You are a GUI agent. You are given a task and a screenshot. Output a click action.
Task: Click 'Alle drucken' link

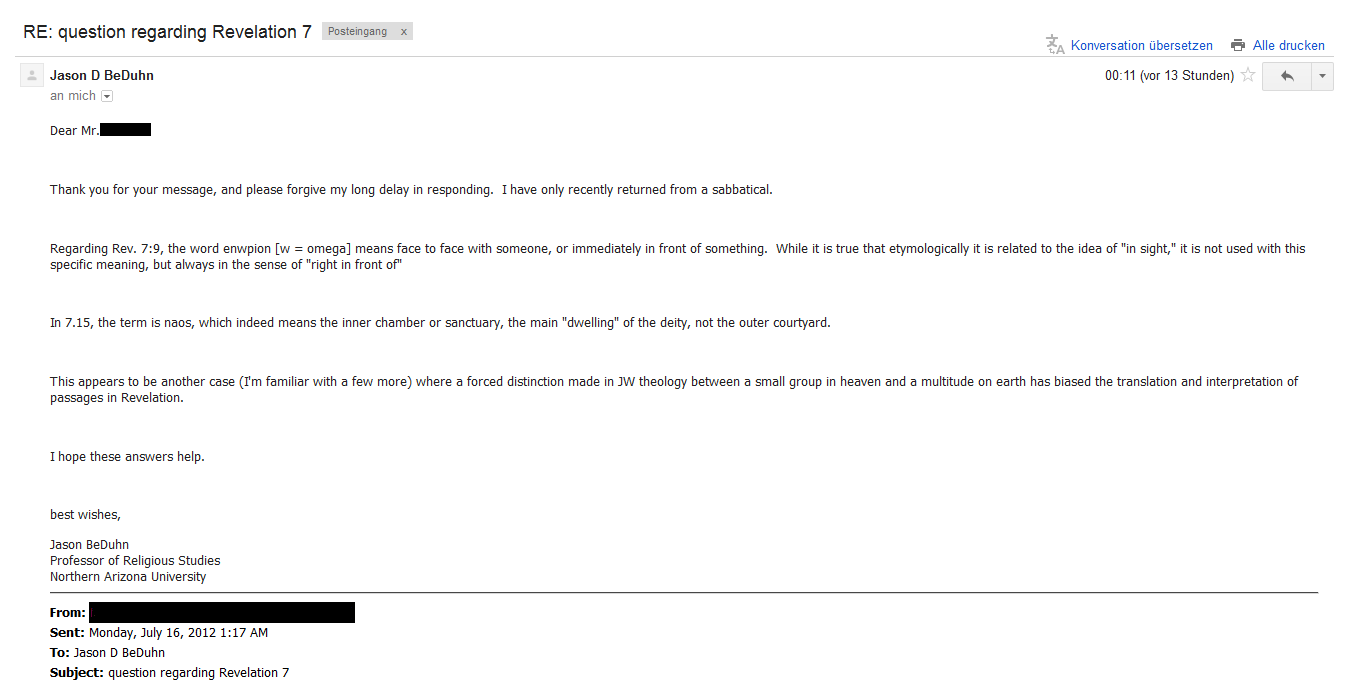1289,45
